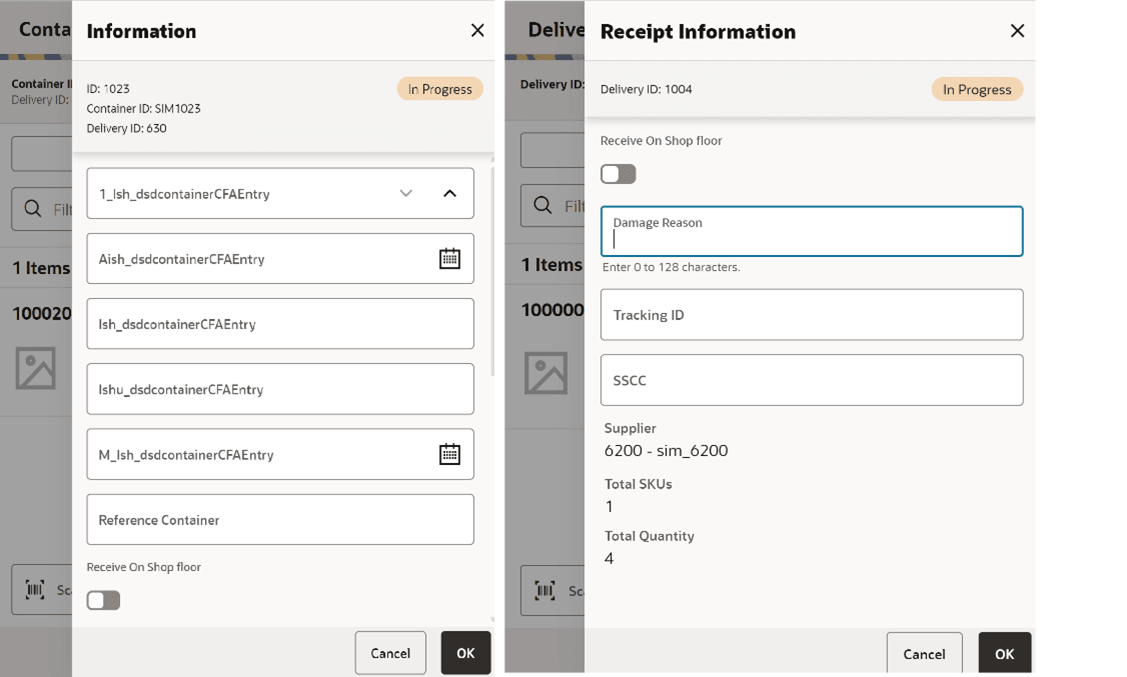
Task: Expand 1_Ish_dsdcontainerCFAEntry dropdown with down chevron
Action: point(406,193)
